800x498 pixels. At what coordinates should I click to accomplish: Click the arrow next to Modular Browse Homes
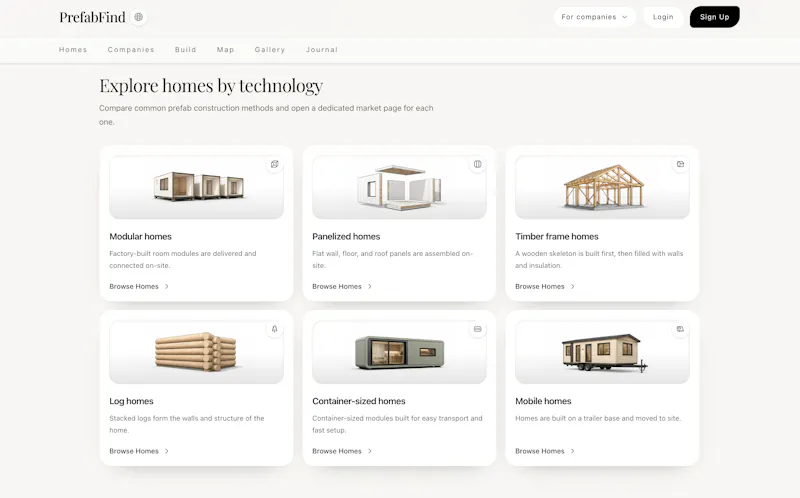[167, 286]
